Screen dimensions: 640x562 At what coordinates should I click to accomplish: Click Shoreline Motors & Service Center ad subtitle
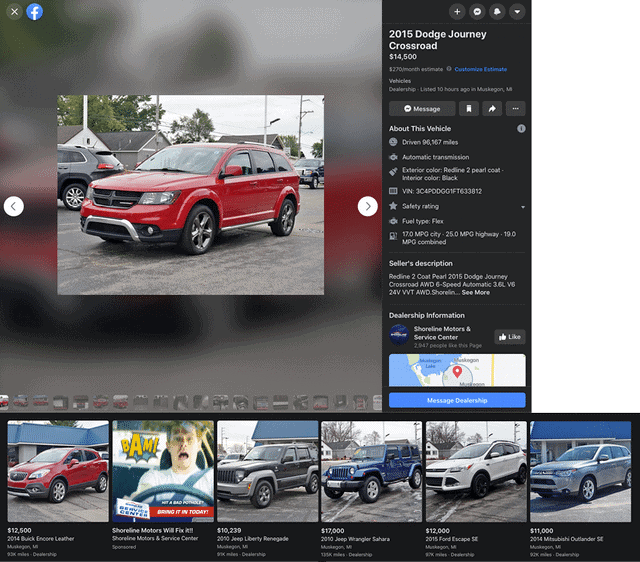coord(155,538)
